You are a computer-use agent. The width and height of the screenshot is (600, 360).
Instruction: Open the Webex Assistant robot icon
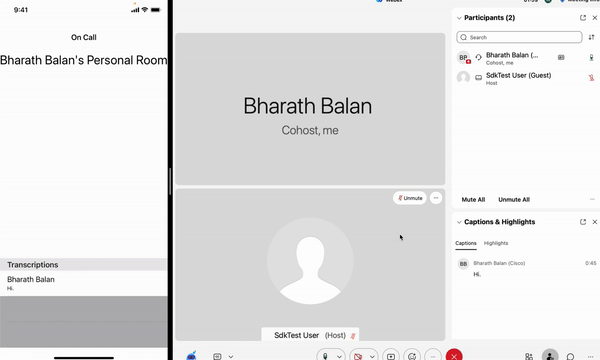[x=191, y=356]
